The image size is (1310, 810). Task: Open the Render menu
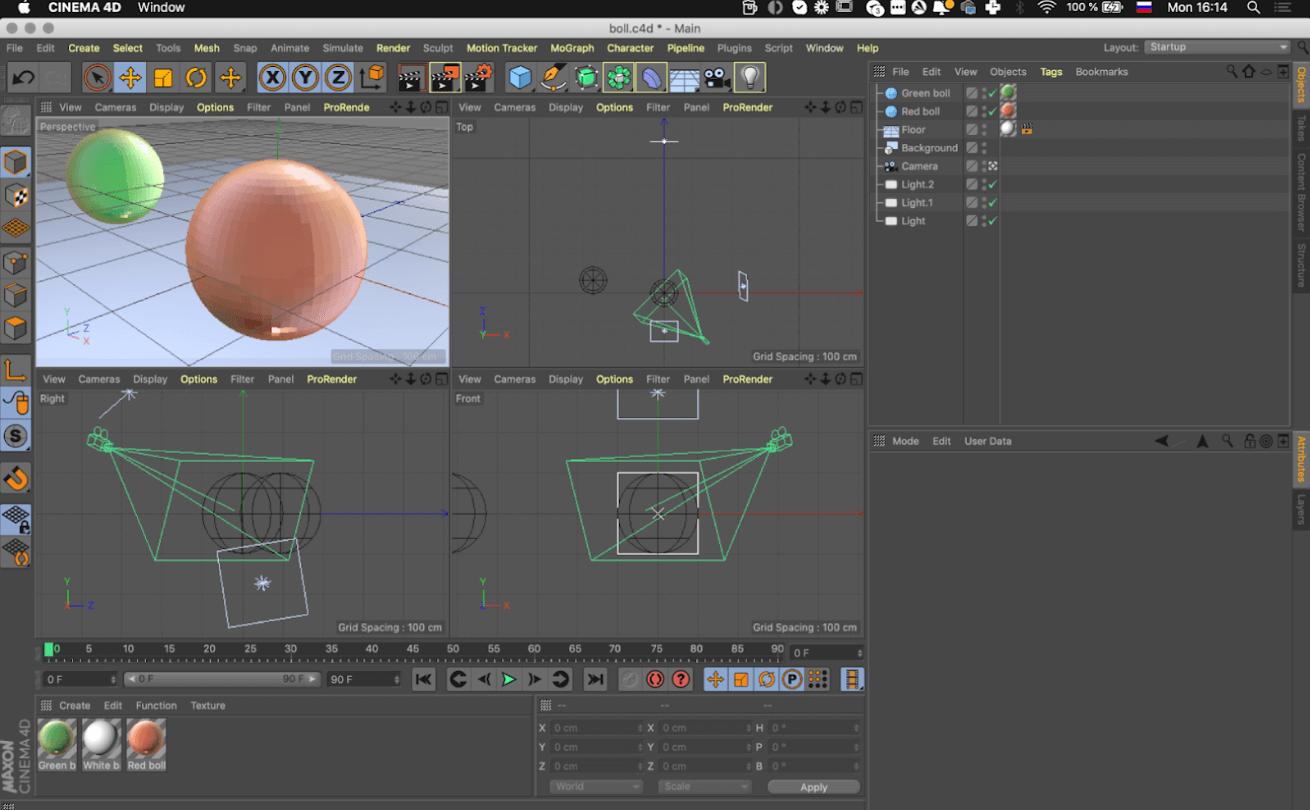[393, 48]
